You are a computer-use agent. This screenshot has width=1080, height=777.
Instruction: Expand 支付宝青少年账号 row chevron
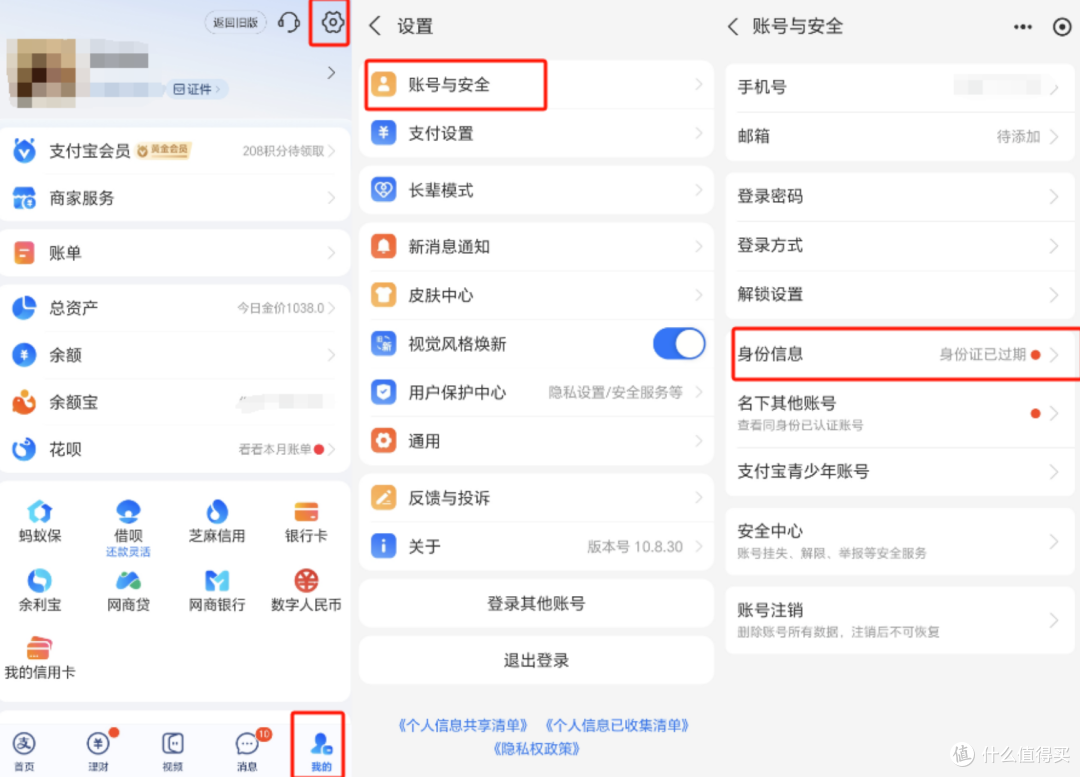(x=1054, y=471)
